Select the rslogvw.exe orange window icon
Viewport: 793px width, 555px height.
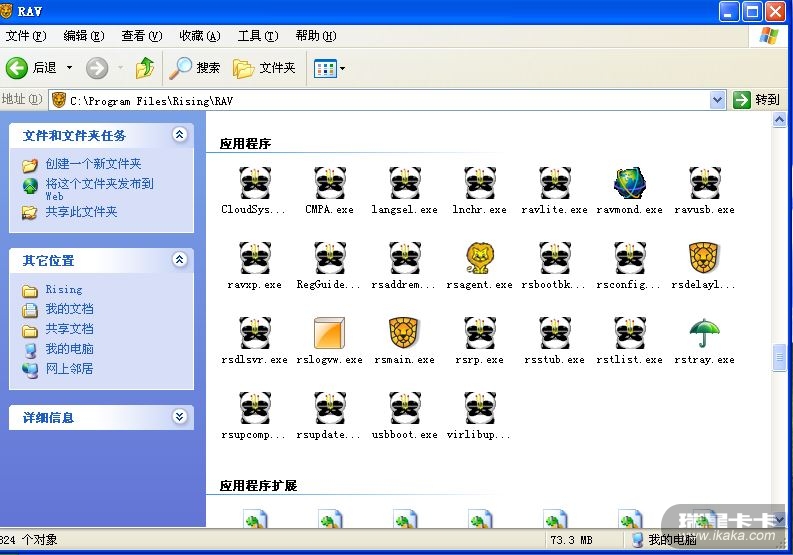pyautogui.click(x=330, y=332)
